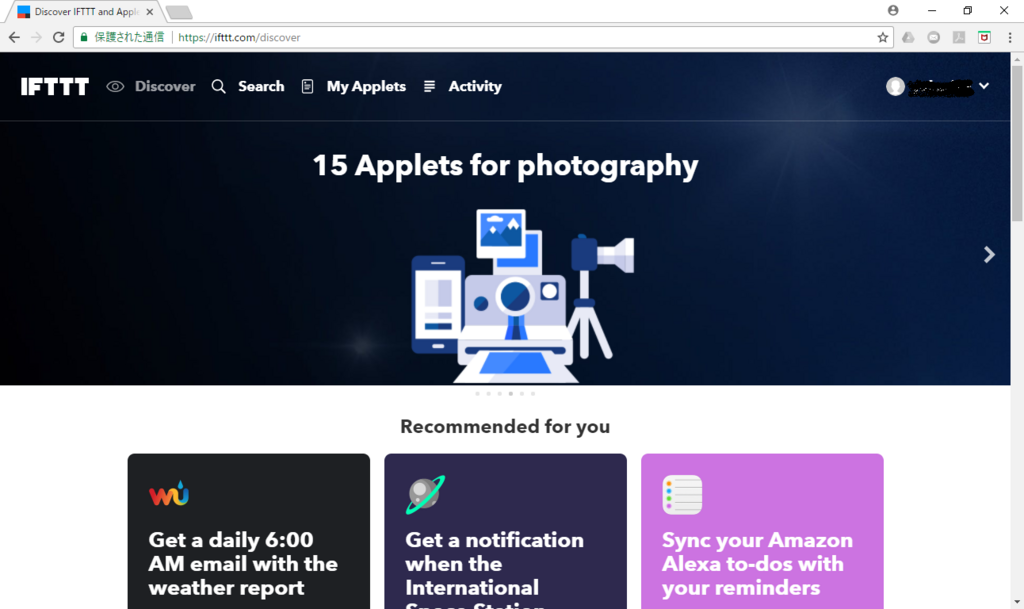Screen dimensions: 1024x609
Task: Close the Discover IFTTT tab
Action: click(x=150, y=12)
